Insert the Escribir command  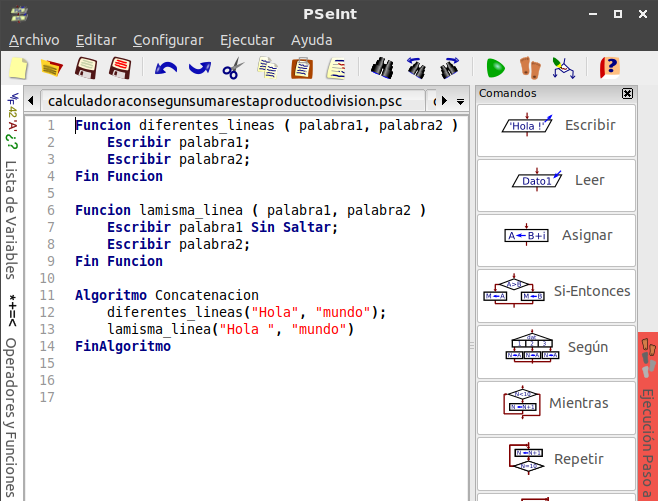556,126
